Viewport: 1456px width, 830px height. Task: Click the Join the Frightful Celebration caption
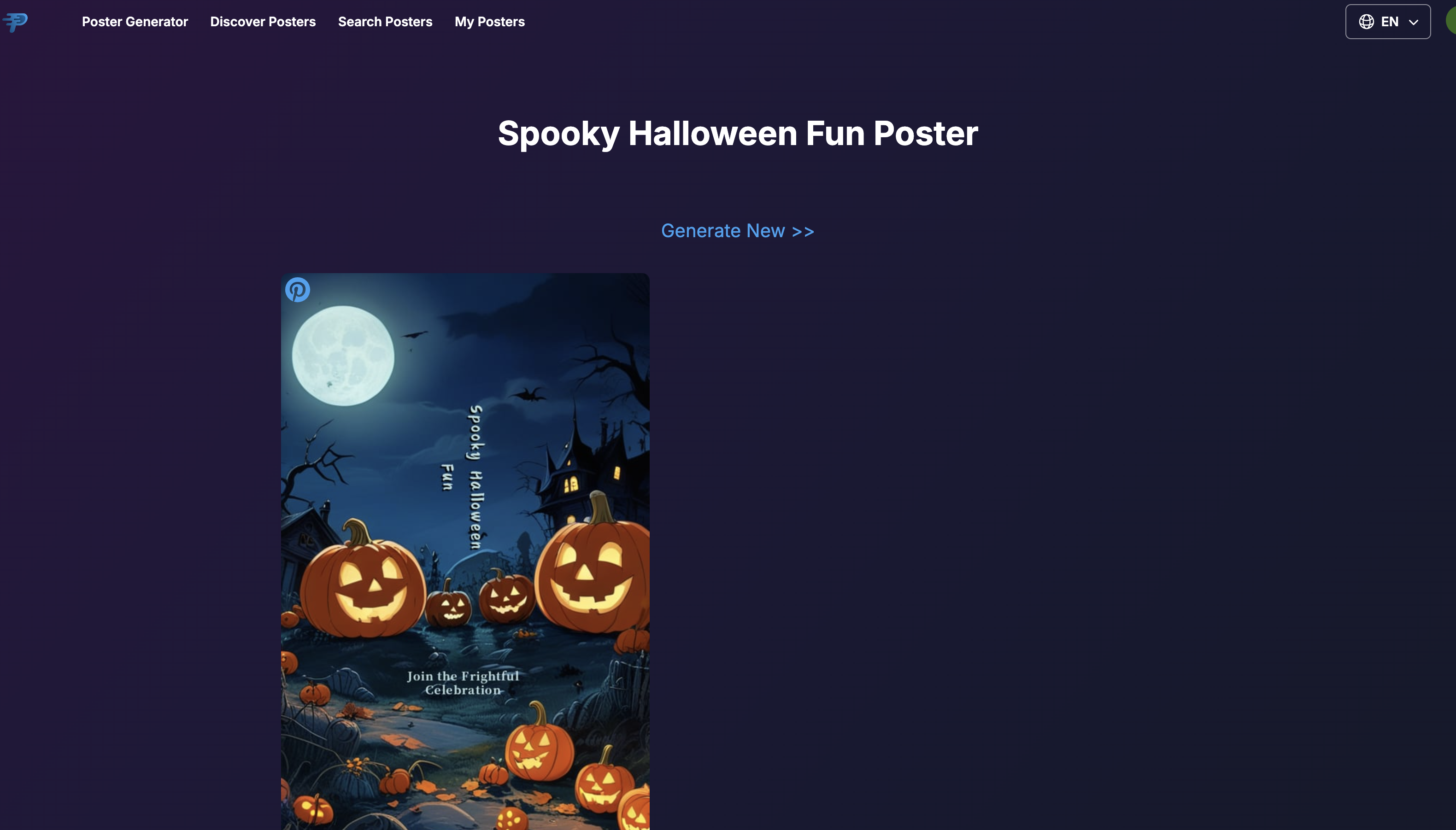(463, 683)
